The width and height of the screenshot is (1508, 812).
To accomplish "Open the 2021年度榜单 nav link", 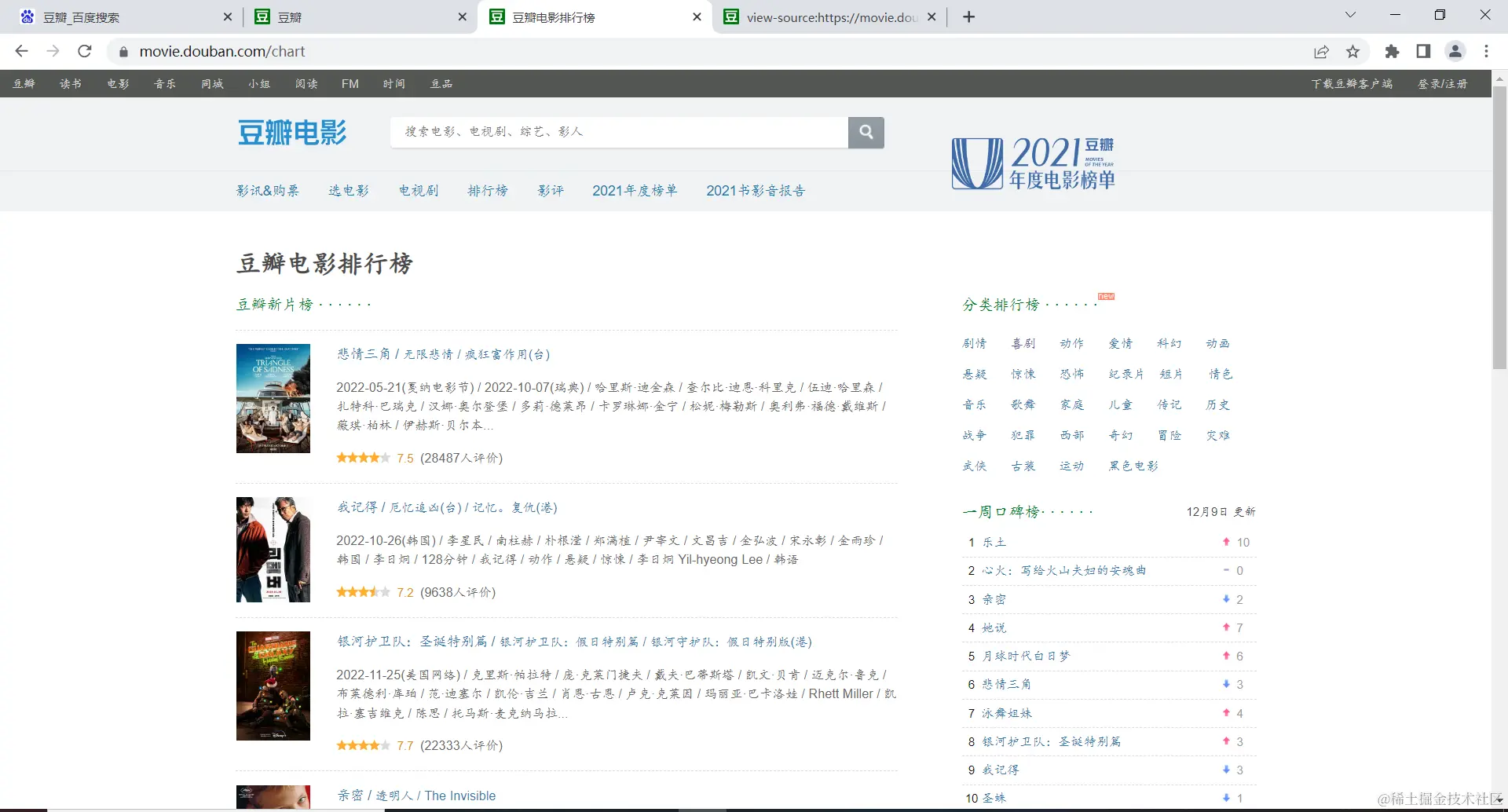I will pos(635,191).
